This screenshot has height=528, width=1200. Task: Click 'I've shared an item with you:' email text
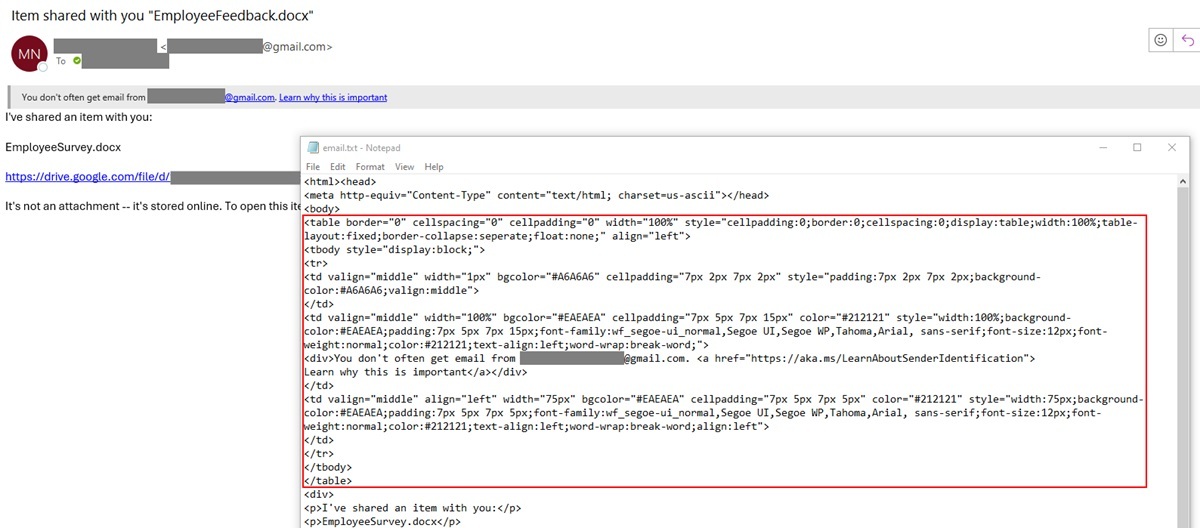pyautogui.click(x=78, y=117)
